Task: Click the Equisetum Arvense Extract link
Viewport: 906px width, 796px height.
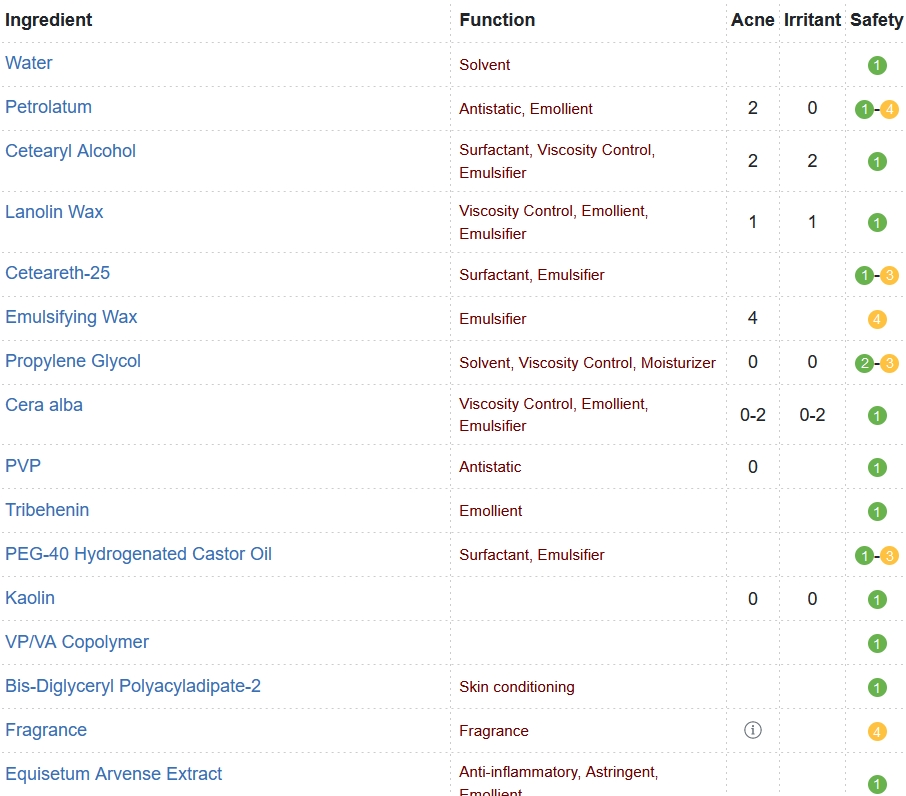Action: (113, 774)
